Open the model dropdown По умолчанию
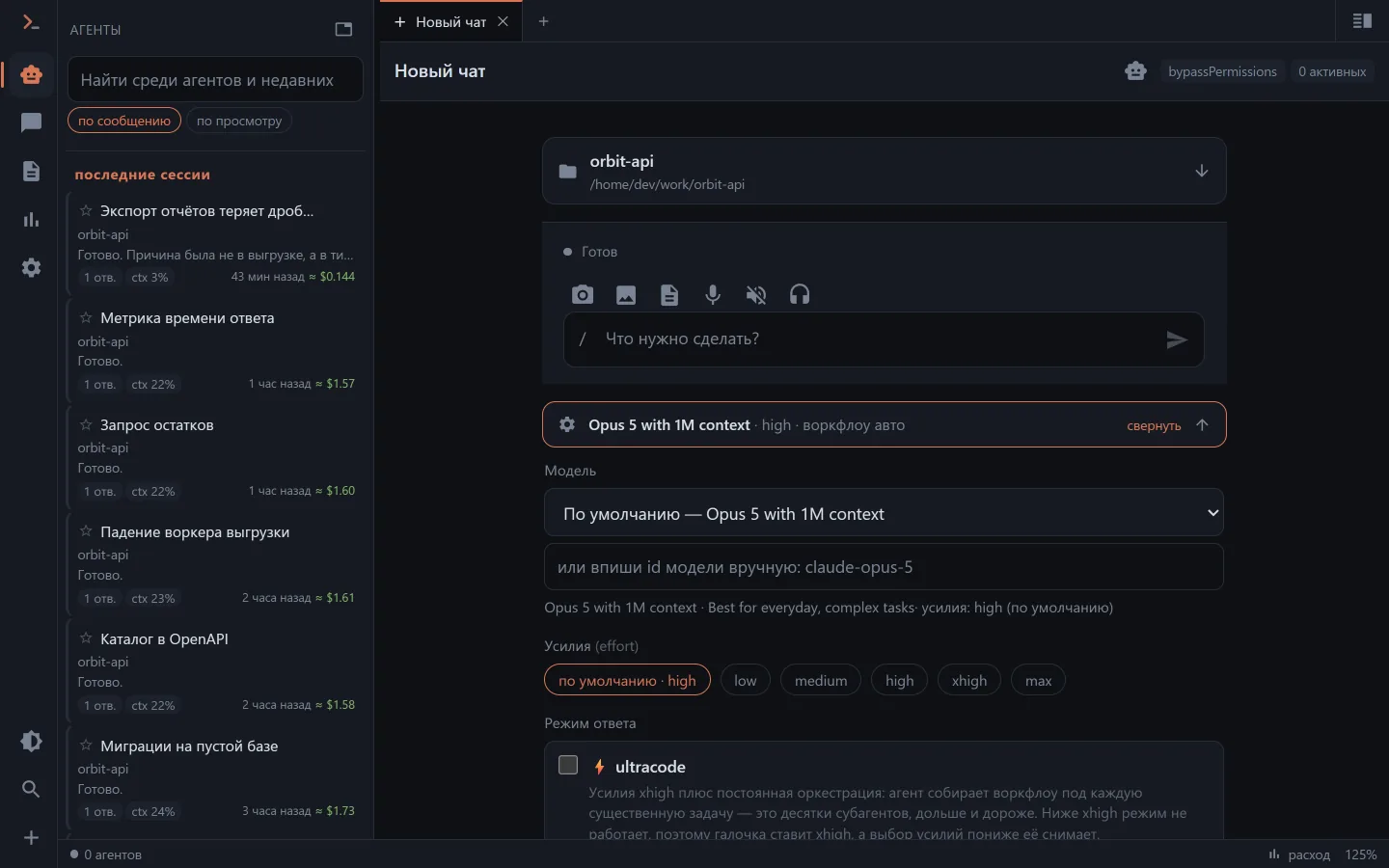 coord(884,513)
